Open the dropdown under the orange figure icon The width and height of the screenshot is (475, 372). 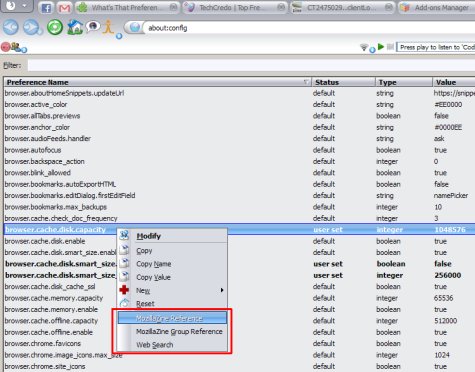click(x=119, y=36)
